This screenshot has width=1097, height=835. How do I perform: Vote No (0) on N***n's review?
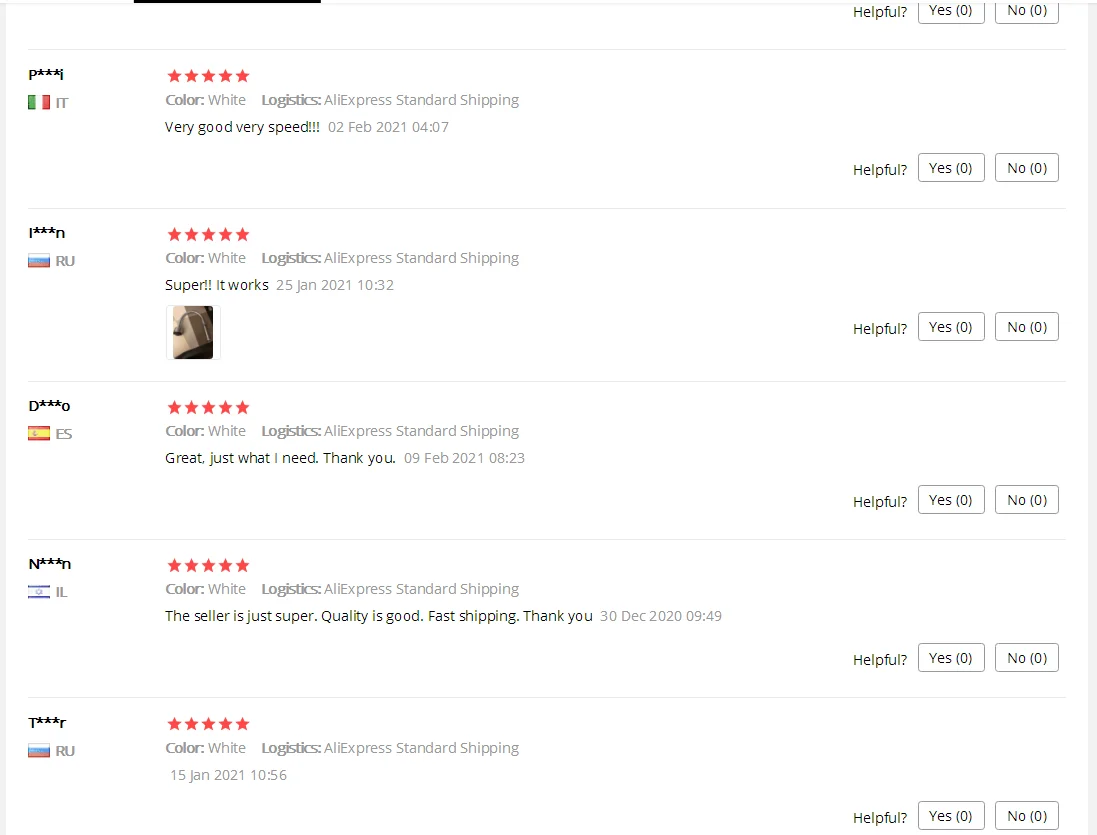1026,657
